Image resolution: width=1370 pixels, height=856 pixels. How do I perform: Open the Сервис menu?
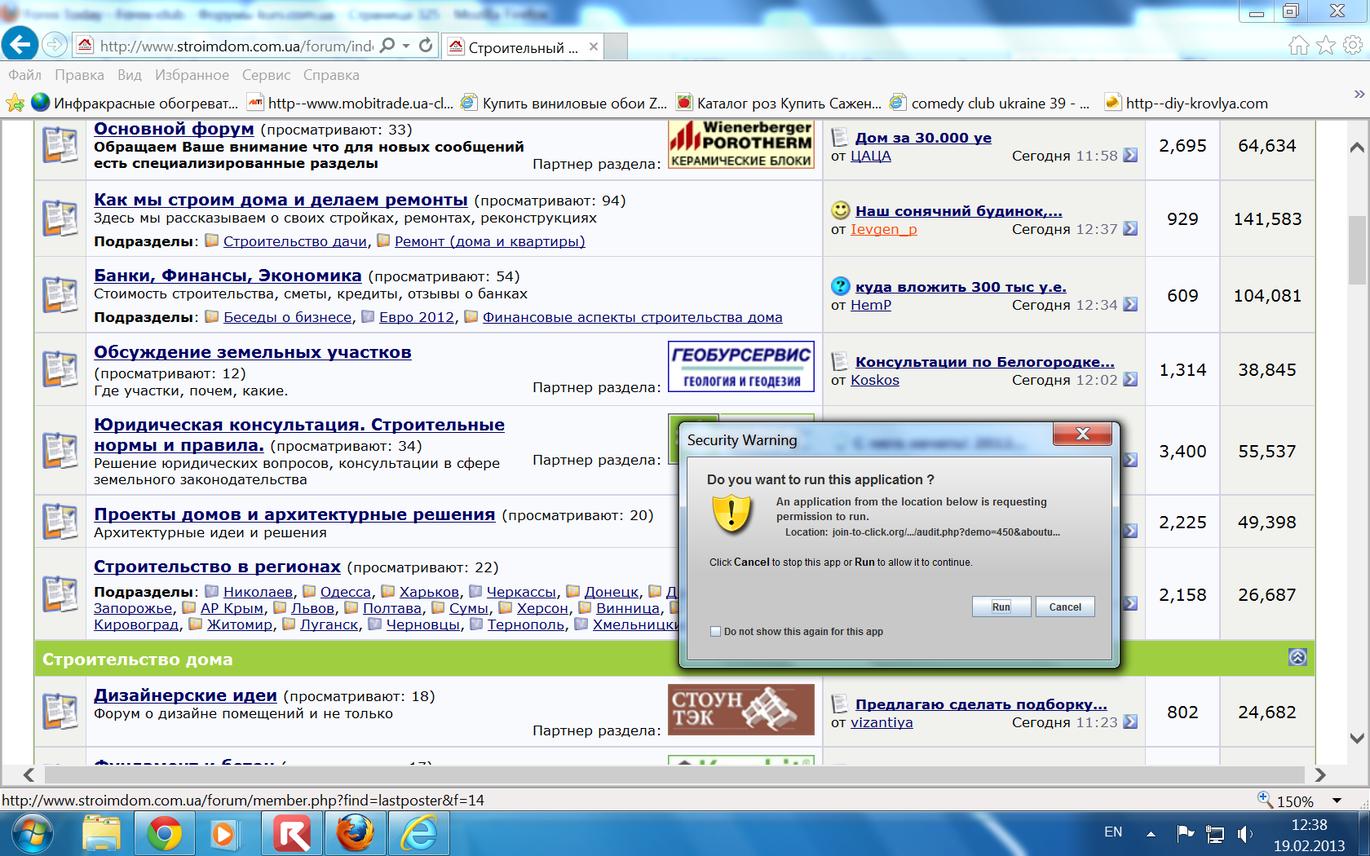point(266,75)
